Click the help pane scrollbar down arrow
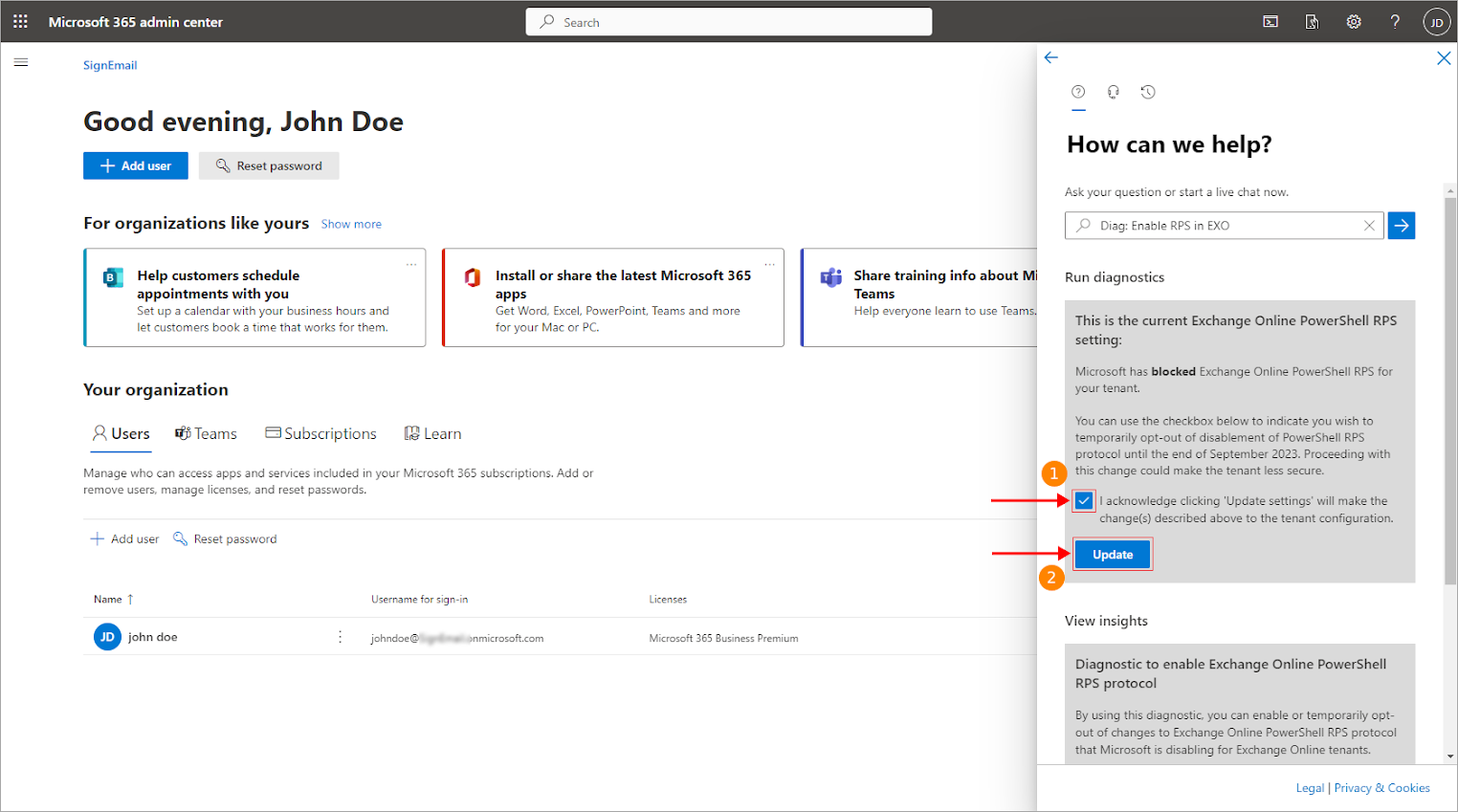This screenshot has height=812, width=1458. pyautogui.click(x=1450, y=756)
